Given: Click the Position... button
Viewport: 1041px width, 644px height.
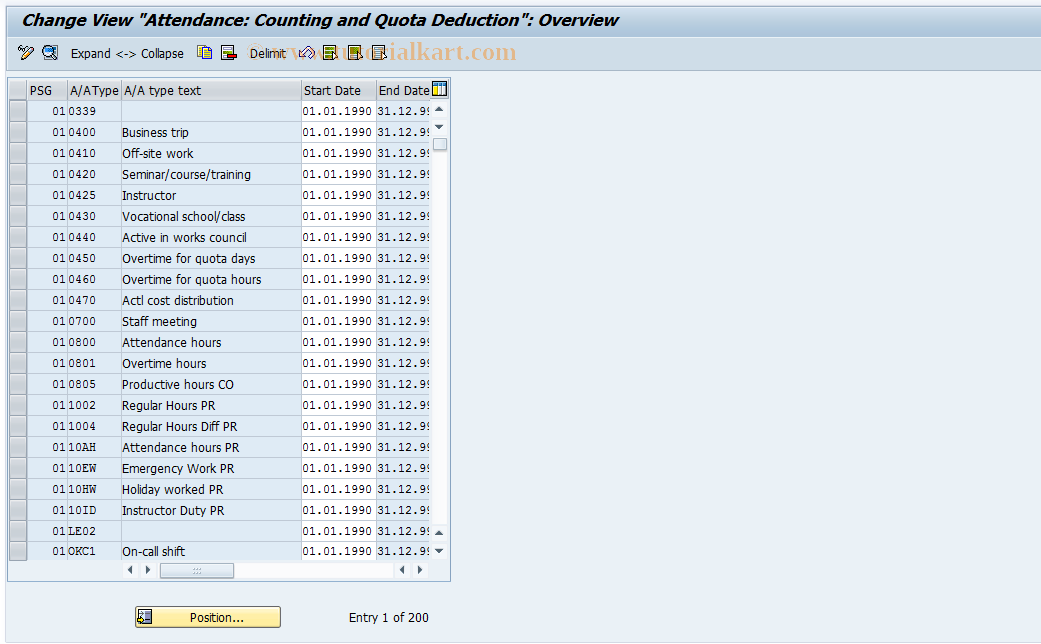Looking at the screenshot, I should (208, 617).
